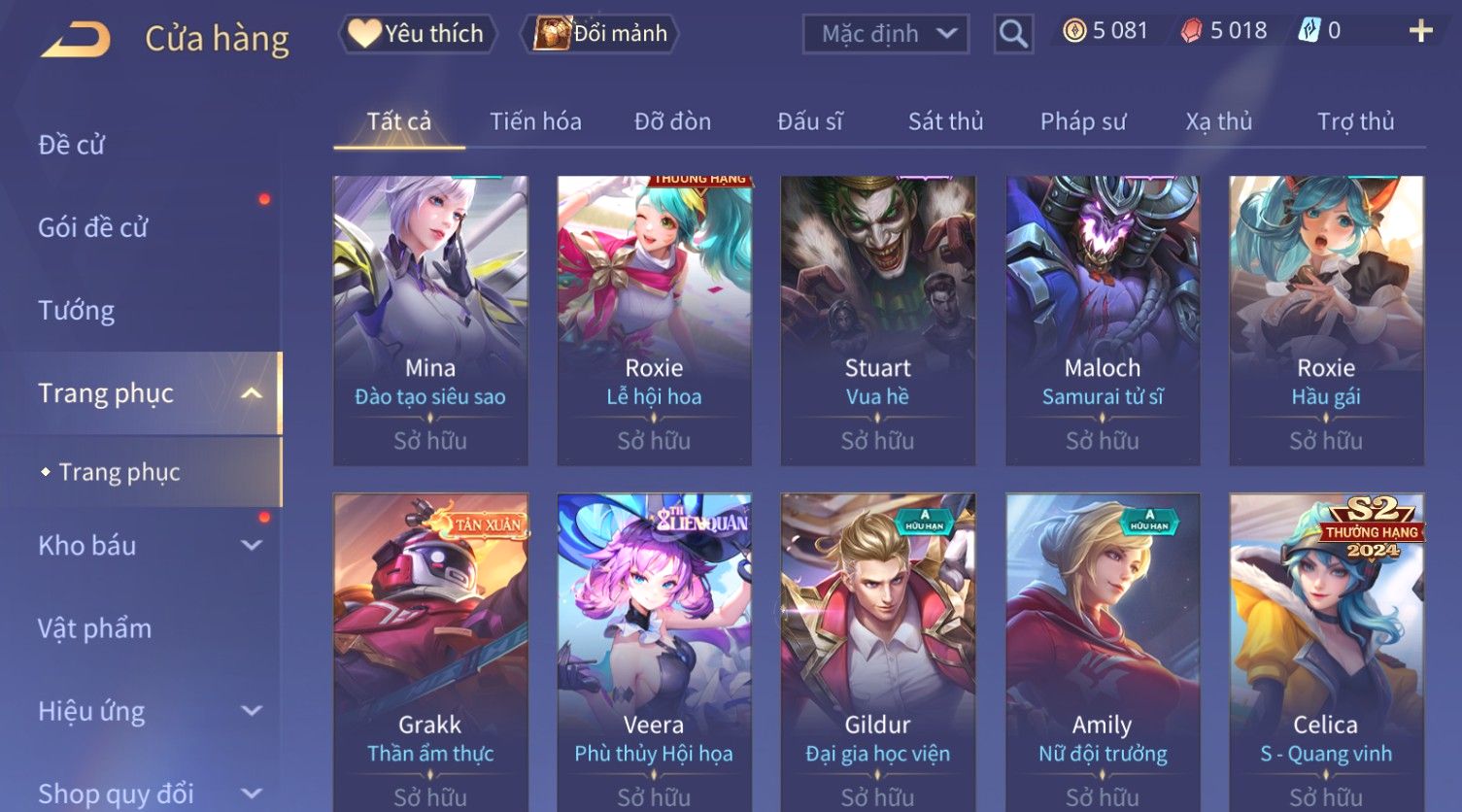Go back using the golden arrow icon
Image resolution: width=1462 pixels, height=812 pixels.
click(x=75, y=40)
